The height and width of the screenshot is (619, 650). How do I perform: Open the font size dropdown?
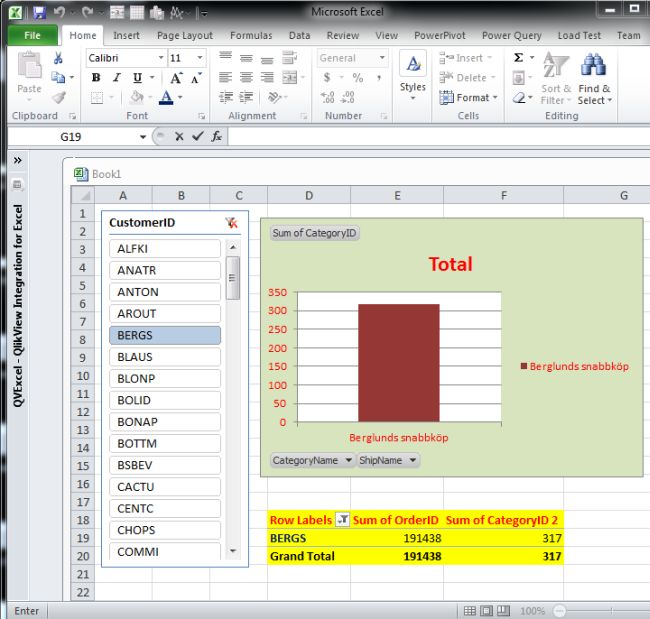coord(200,58)
